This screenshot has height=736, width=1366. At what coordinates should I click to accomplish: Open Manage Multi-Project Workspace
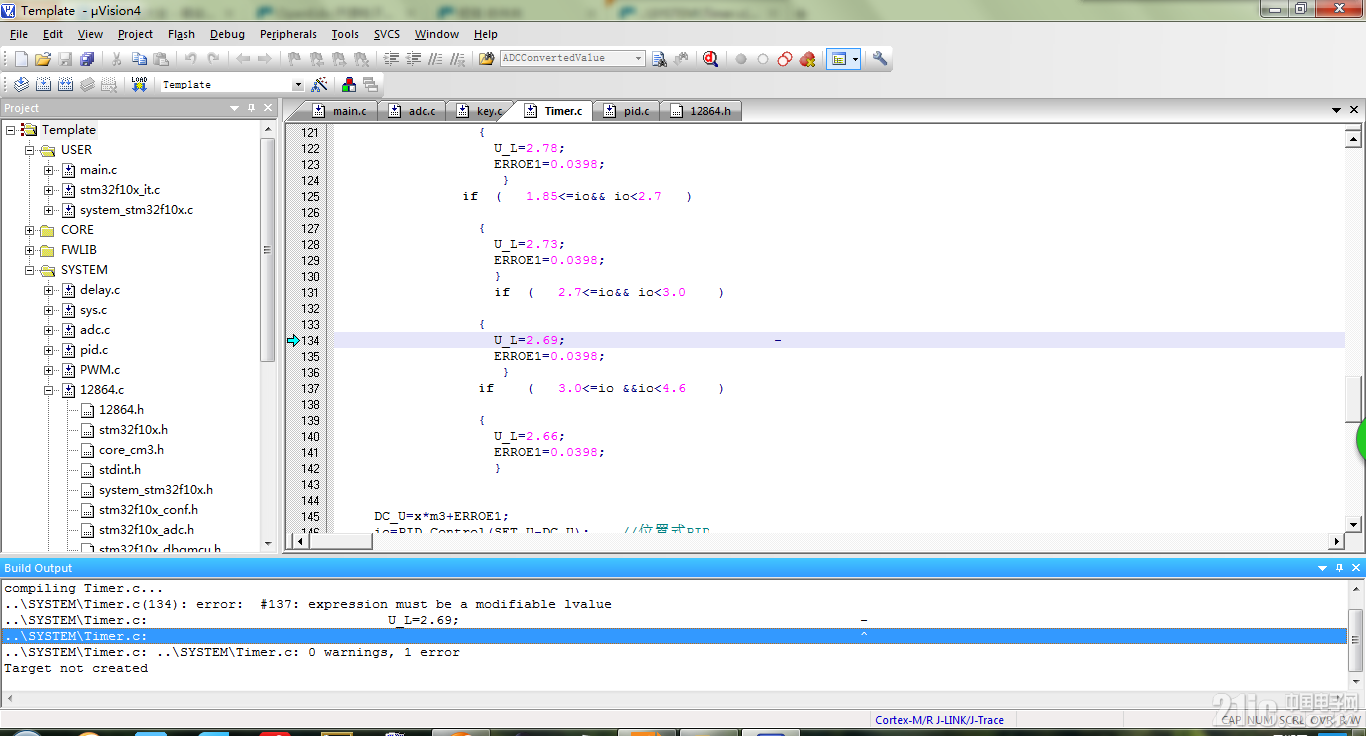coord(371,85)
